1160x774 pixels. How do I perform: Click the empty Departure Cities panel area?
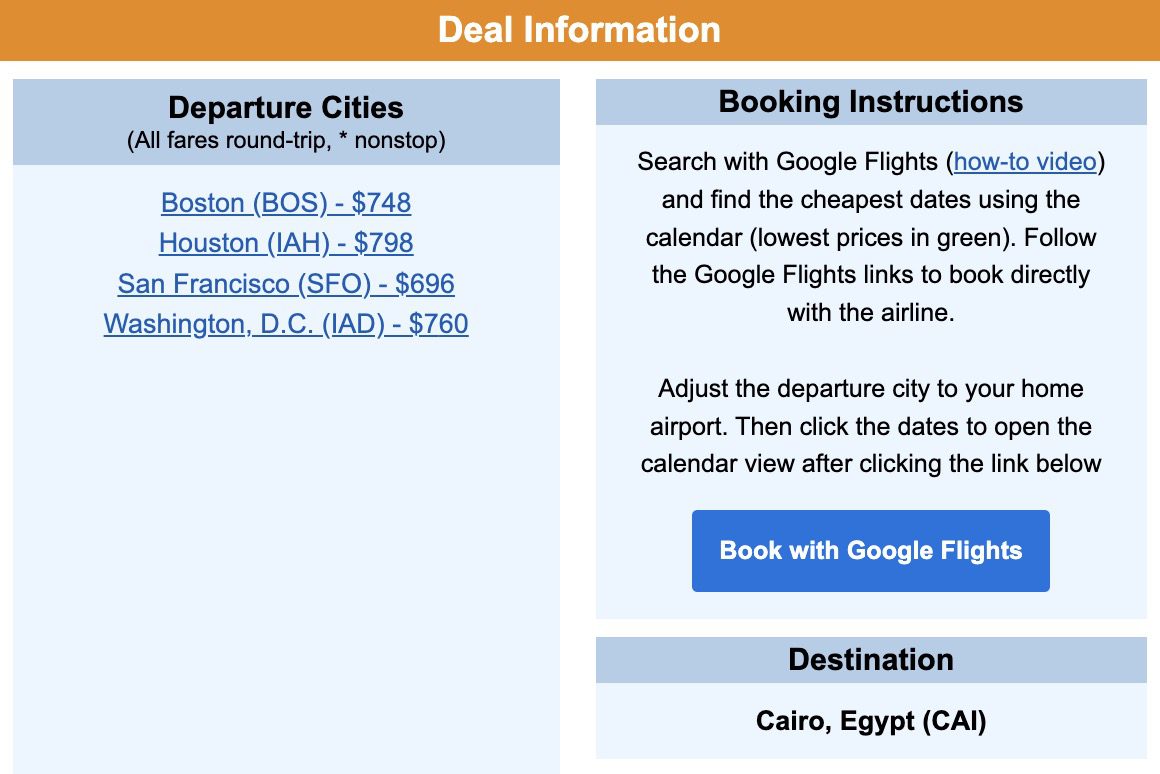pos(285,500)
